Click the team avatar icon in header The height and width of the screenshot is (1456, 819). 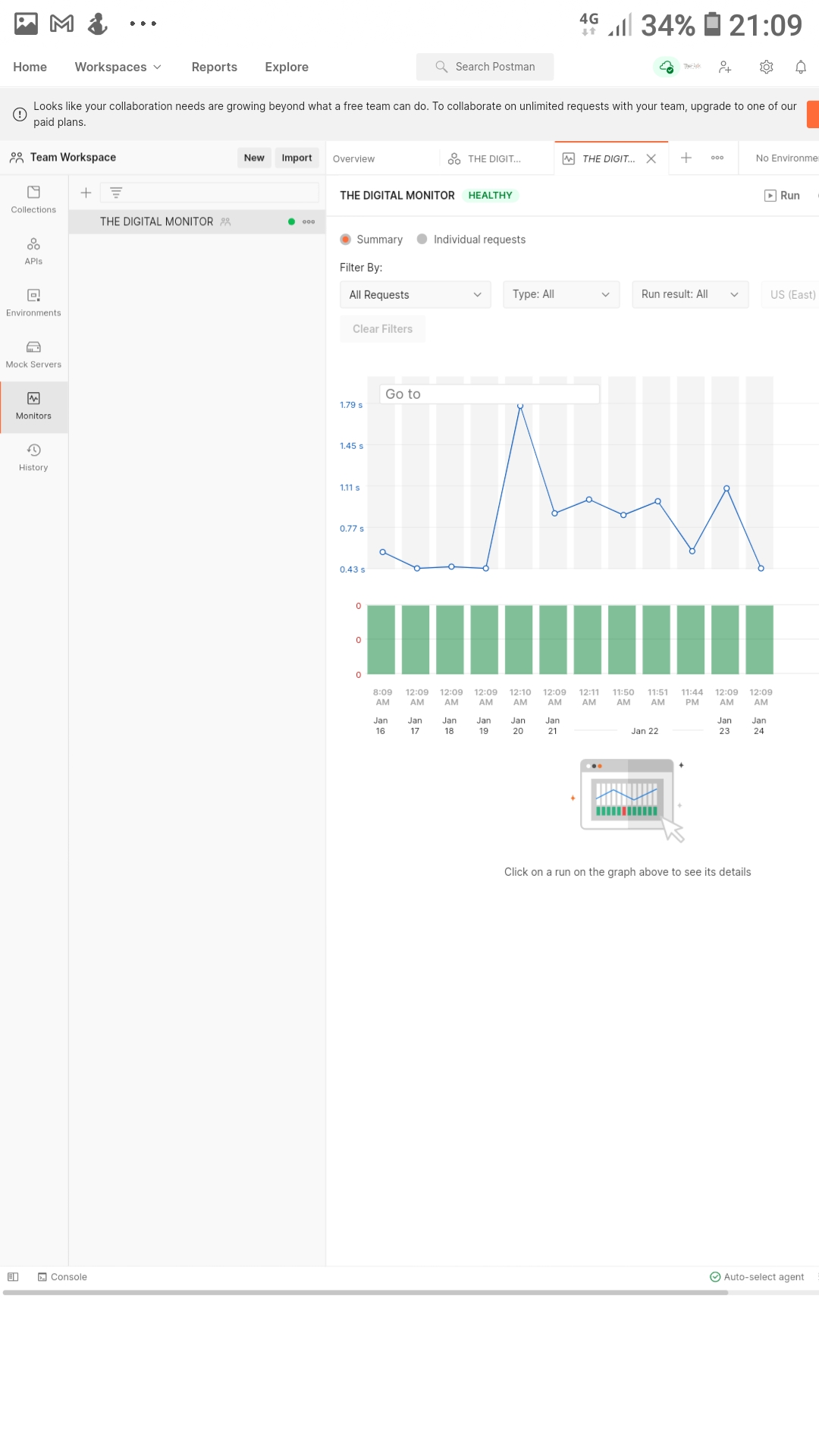click(x=692, y=67)
